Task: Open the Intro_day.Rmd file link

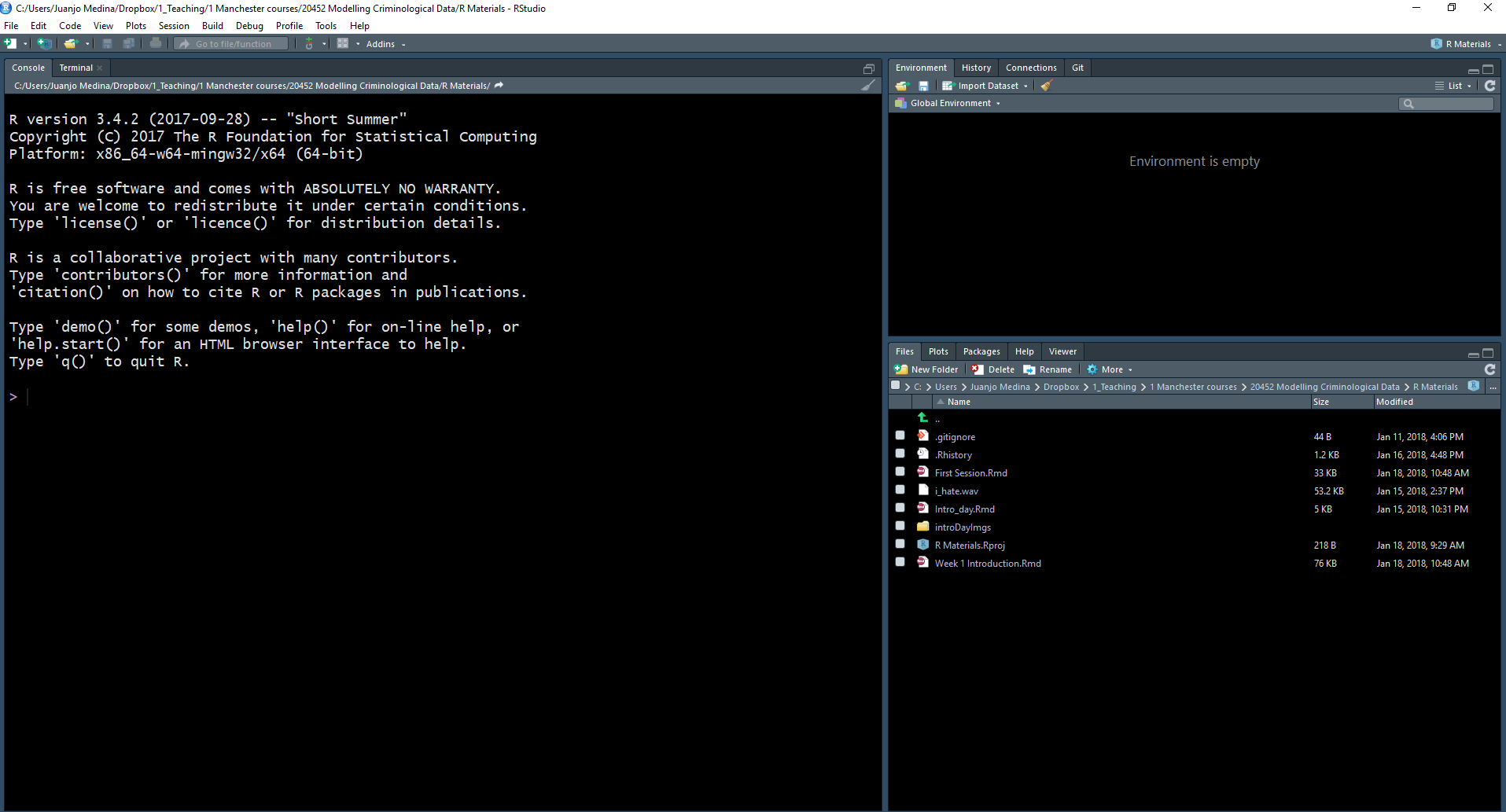Action: [964, 509]
